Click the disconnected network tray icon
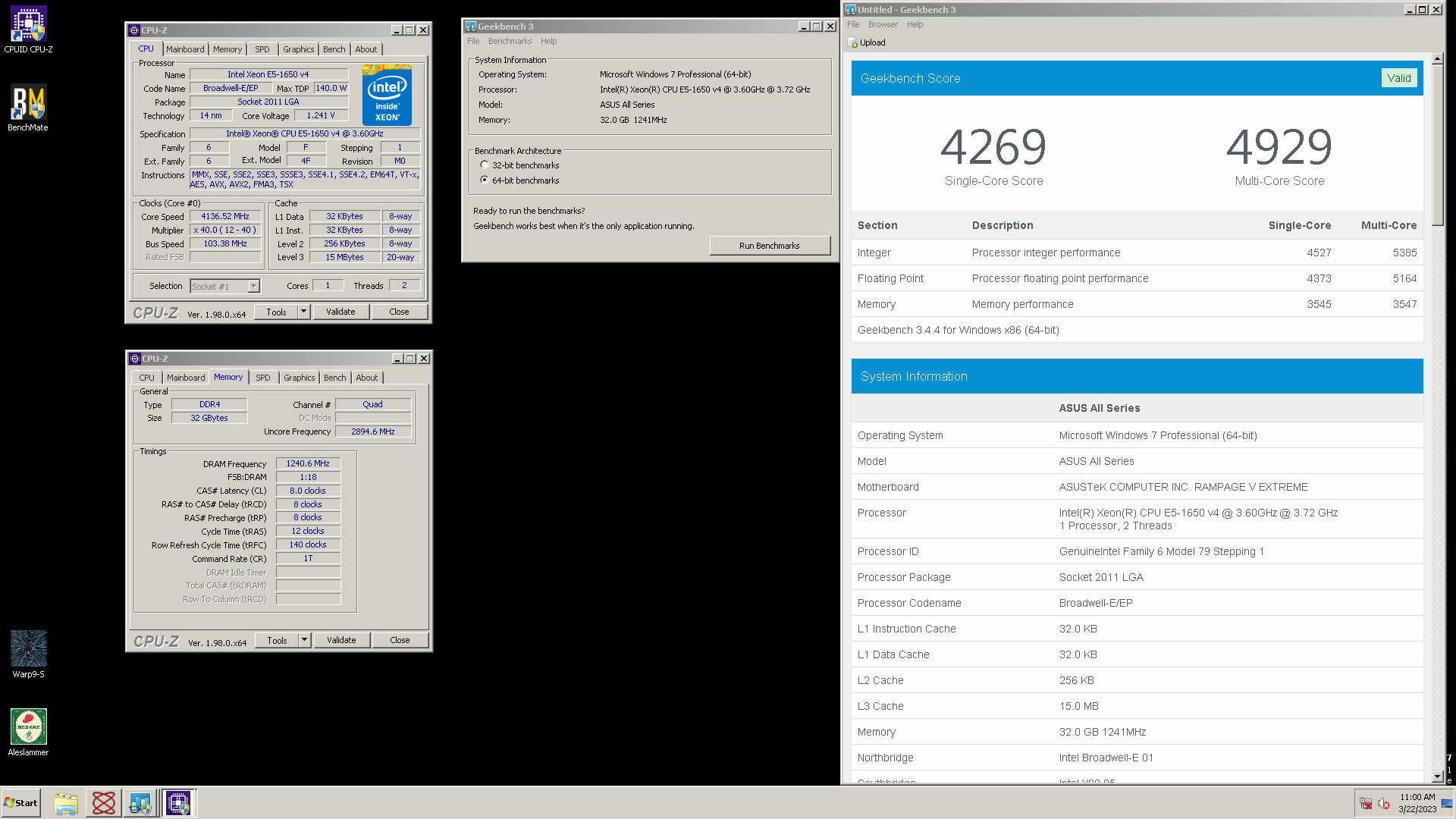 (1366, 804)
